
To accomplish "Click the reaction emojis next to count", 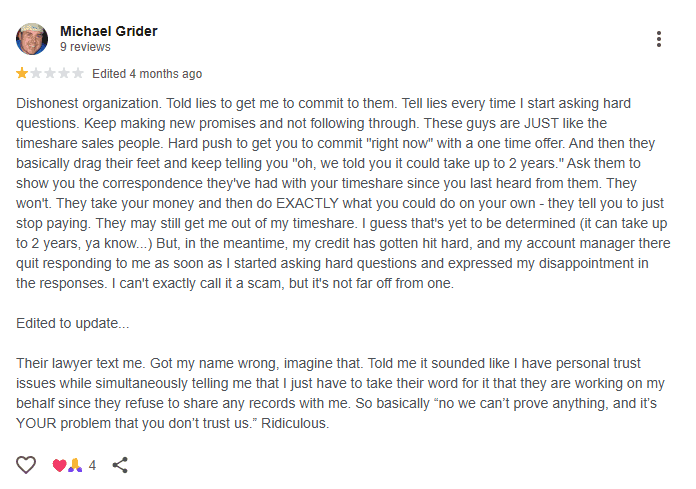I will click(65, 465).
